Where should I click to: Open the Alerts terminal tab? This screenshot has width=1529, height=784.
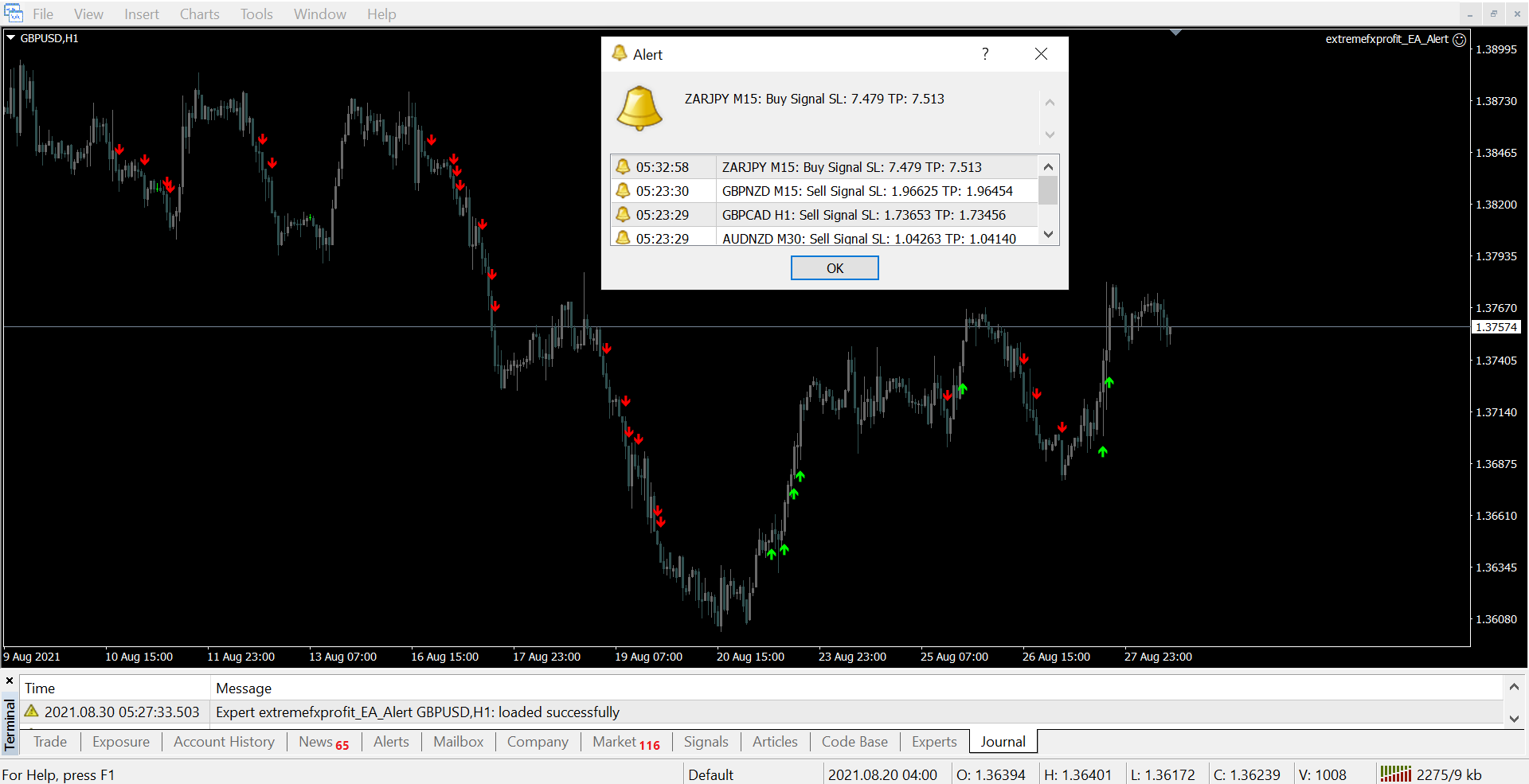tap(391, 742)
